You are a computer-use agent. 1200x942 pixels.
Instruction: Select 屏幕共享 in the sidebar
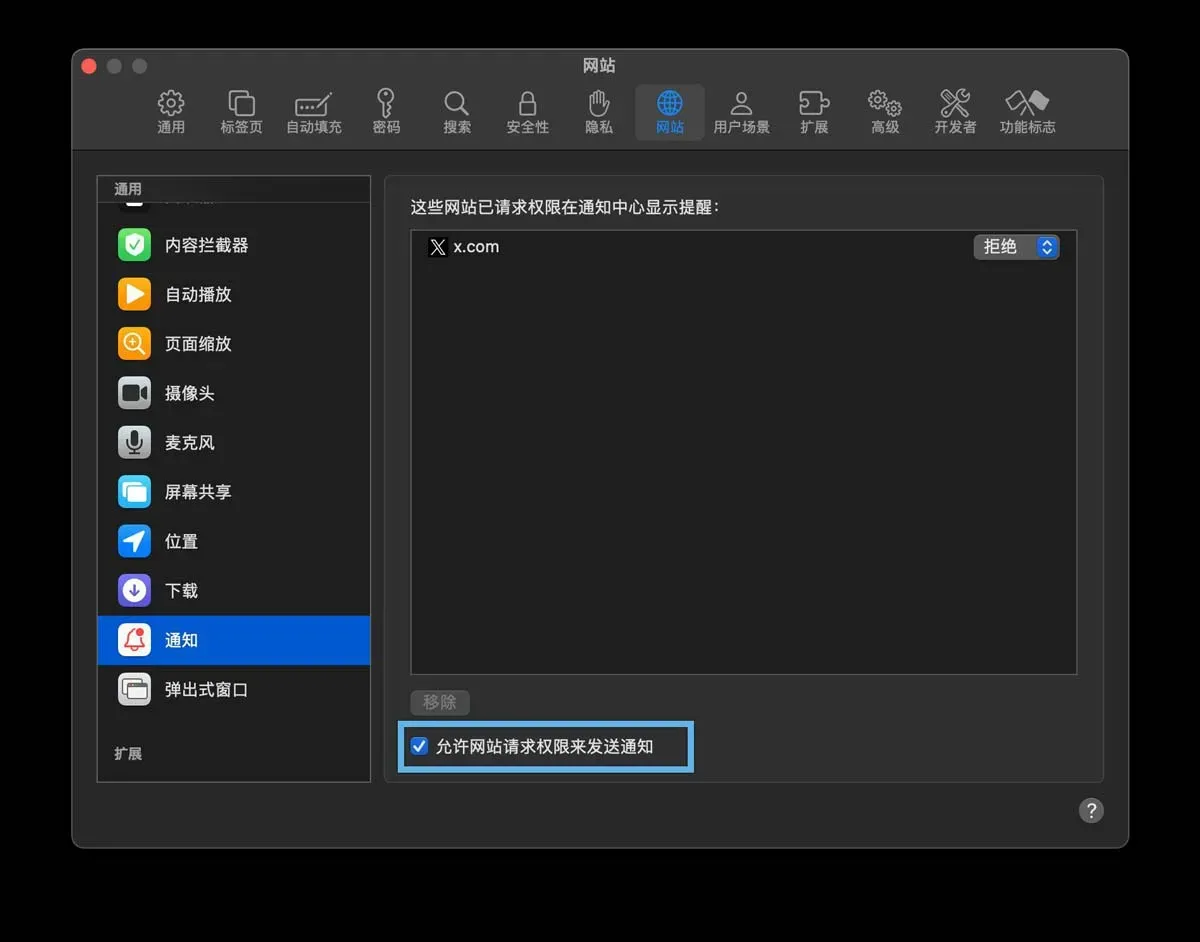(234, 492)
